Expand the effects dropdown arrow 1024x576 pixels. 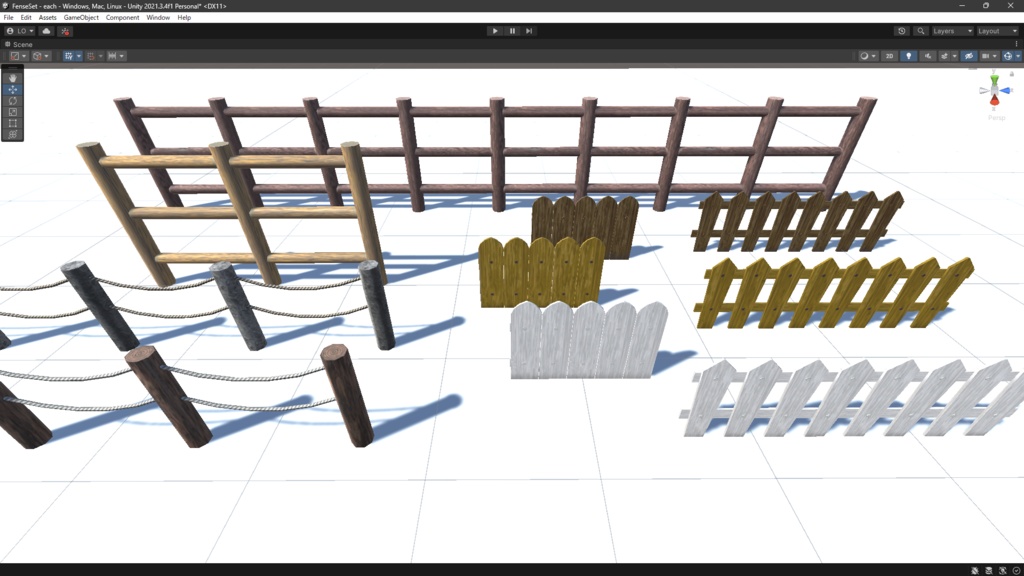tap(954, 56)
